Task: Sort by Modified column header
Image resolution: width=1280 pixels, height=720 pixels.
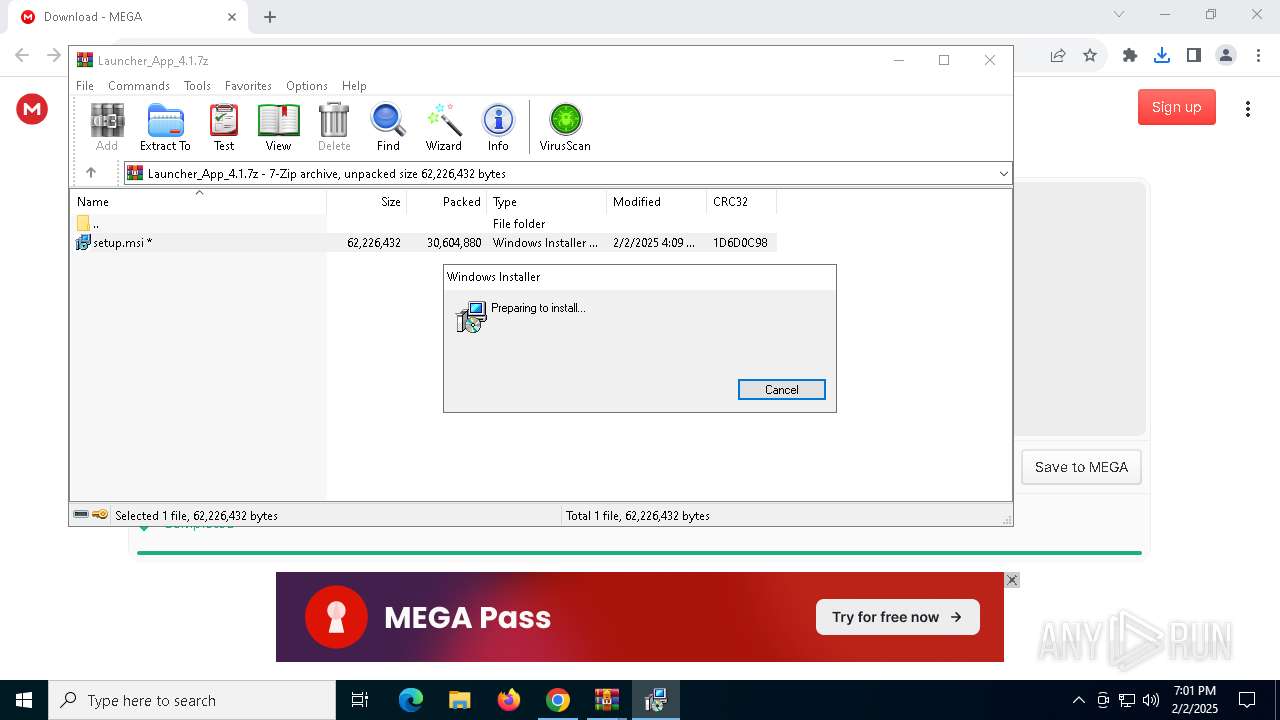Action: click(657, 202)
